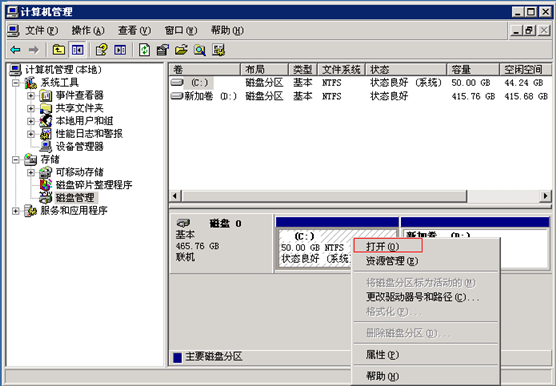The image size is (556, 386).
Task: Select 计算机管理(本地) root tree item
Action: (x=63, y=69)
